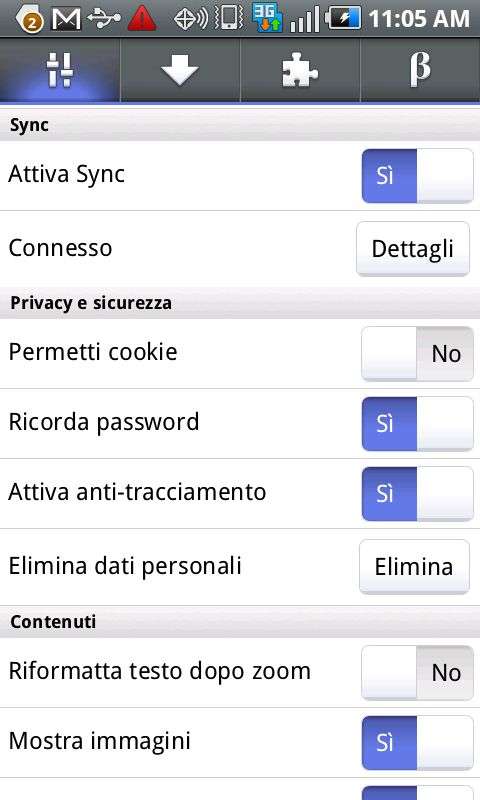Open the add-ons puzzle piece tab

coord(300,70)
